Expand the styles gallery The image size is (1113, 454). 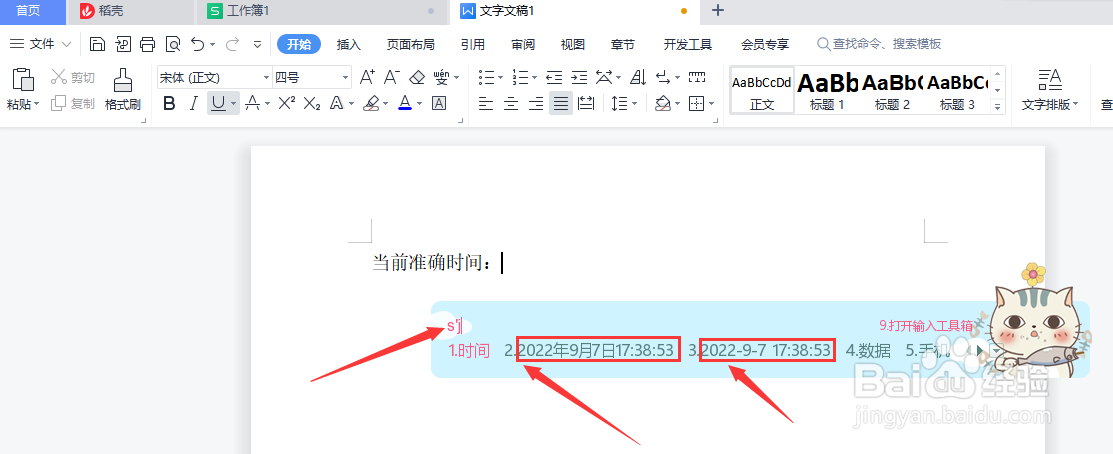point(998,107)
